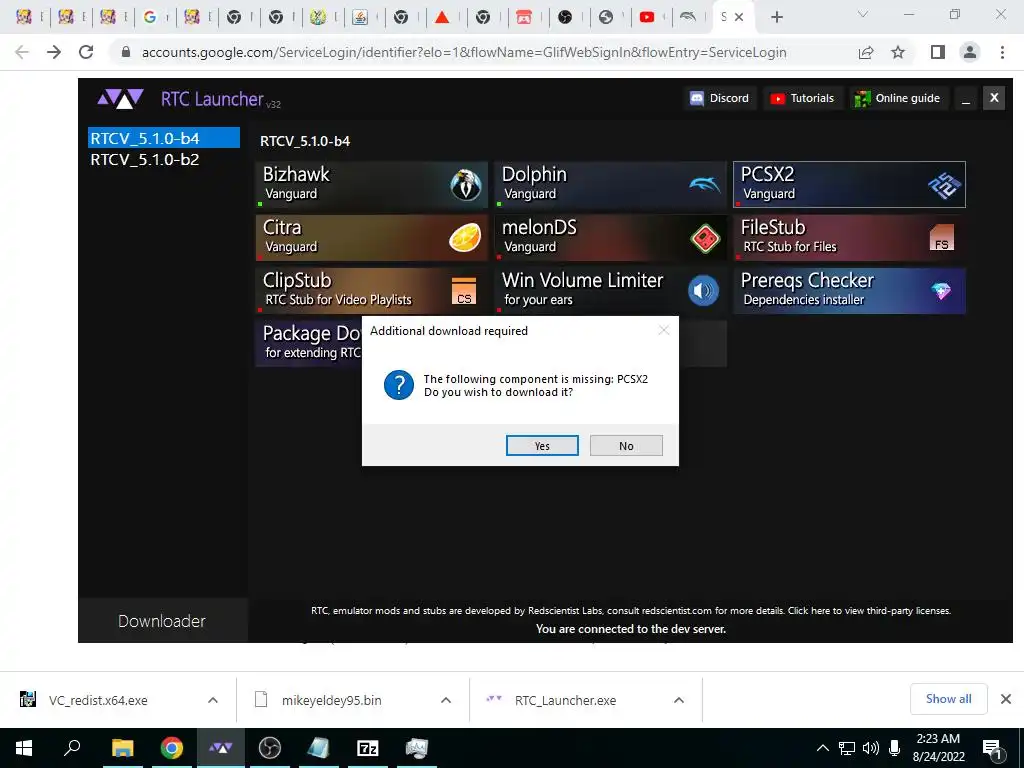
Task: Open Win Volume Limiter
Action: coord(610,291)
